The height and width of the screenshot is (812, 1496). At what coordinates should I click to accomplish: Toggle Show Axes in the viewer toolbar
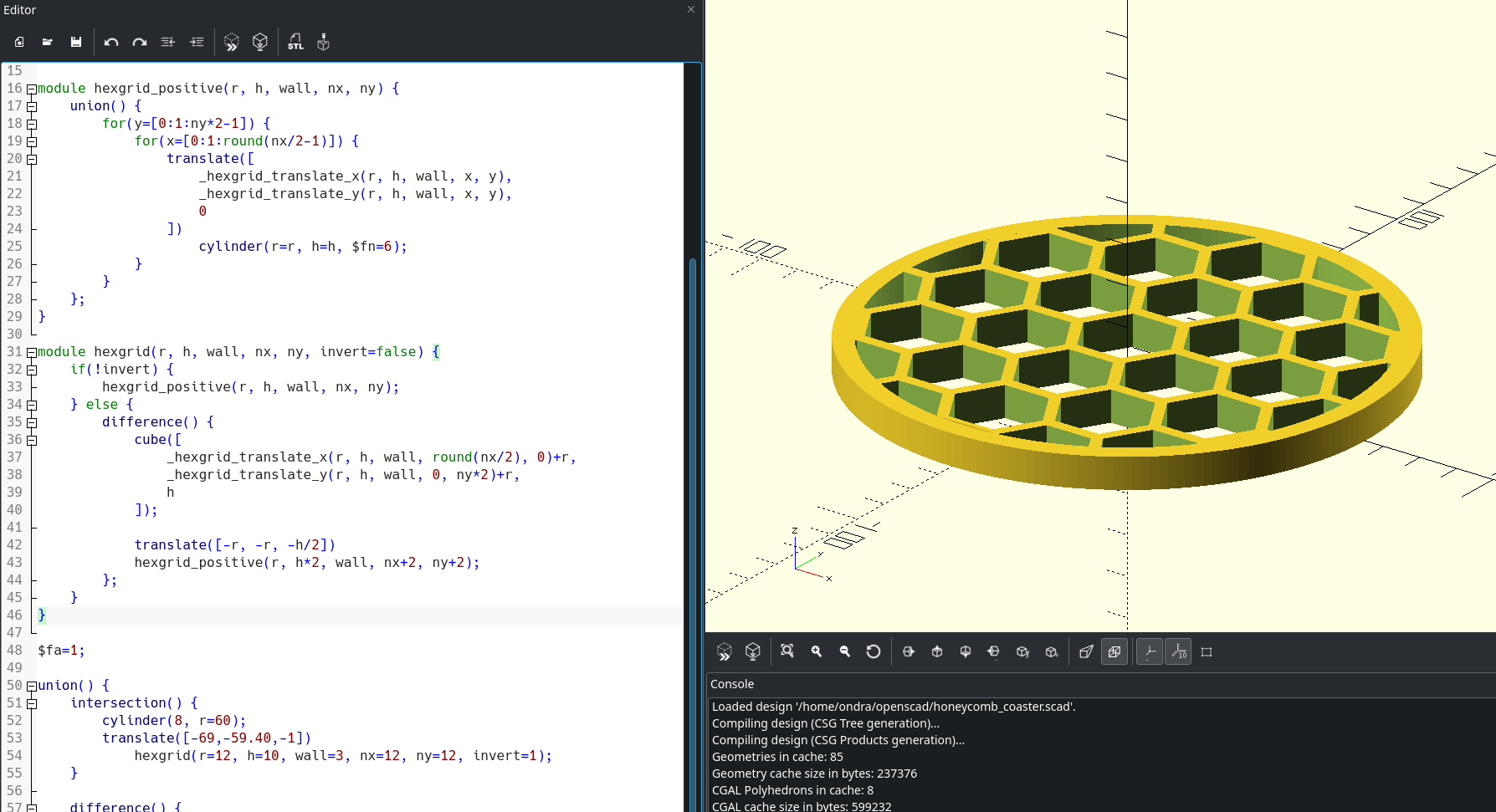(1150, 651)
